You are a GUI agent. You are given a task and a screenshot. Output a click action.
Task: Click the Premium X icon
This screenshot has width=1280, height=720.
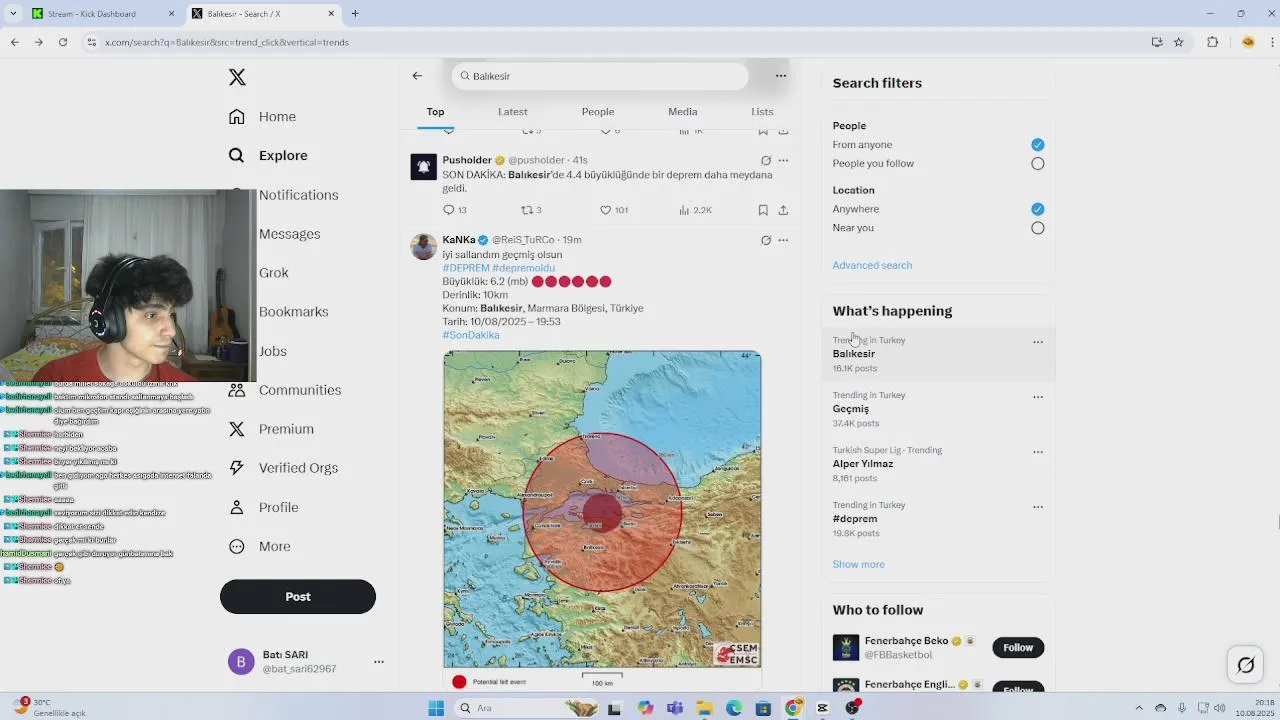[237, 429]
